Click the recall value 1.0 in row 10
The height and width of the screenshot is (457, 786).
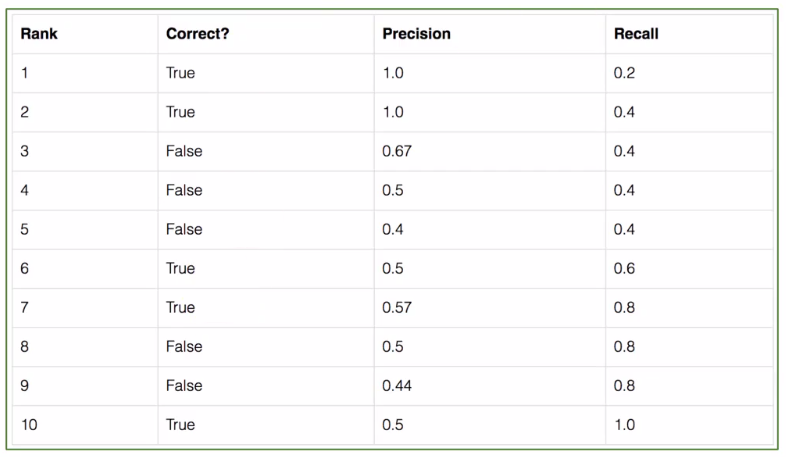624,424
